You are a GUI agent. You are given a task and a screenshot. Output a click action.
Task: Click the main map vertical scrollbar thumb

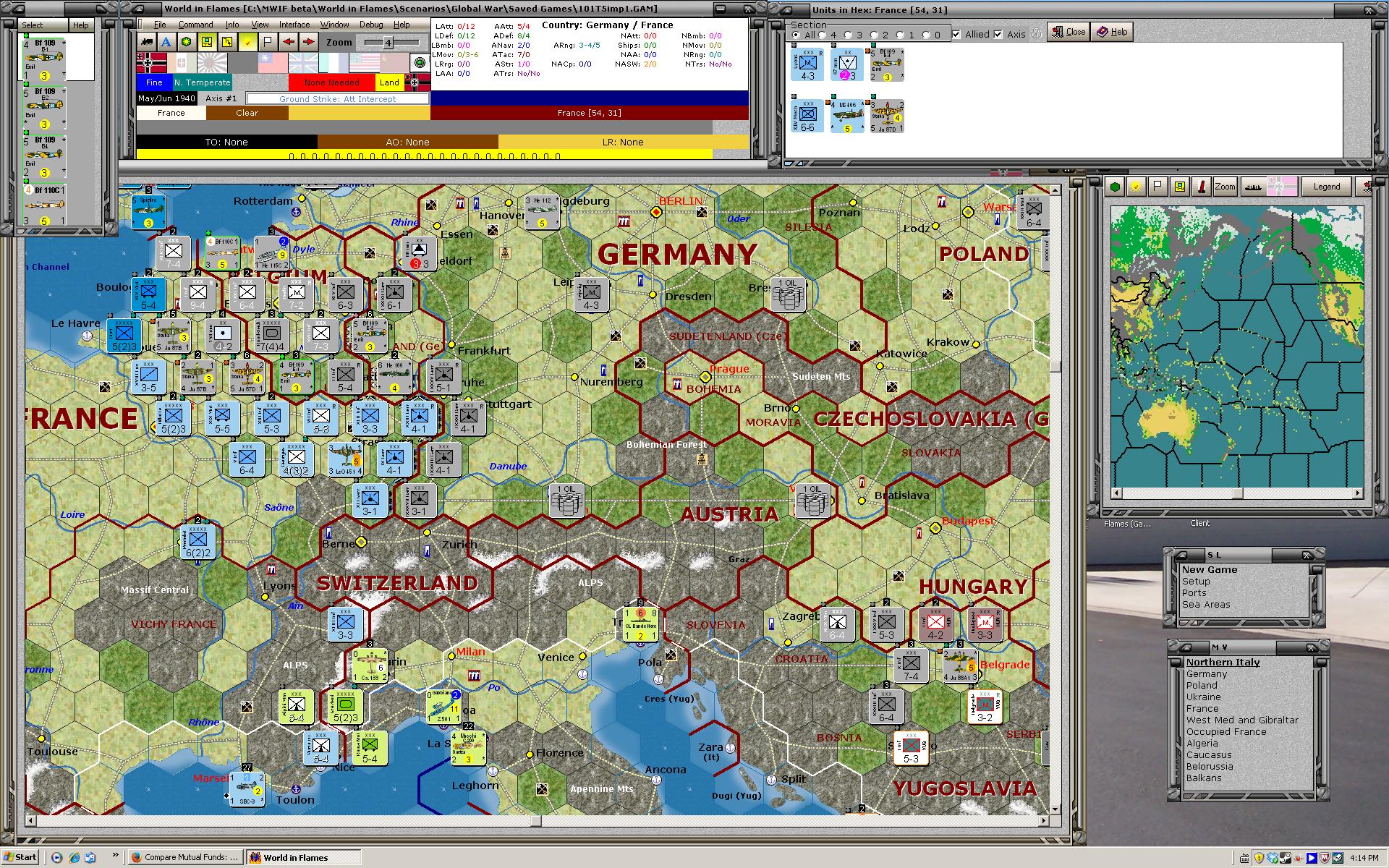[1055, 365]
